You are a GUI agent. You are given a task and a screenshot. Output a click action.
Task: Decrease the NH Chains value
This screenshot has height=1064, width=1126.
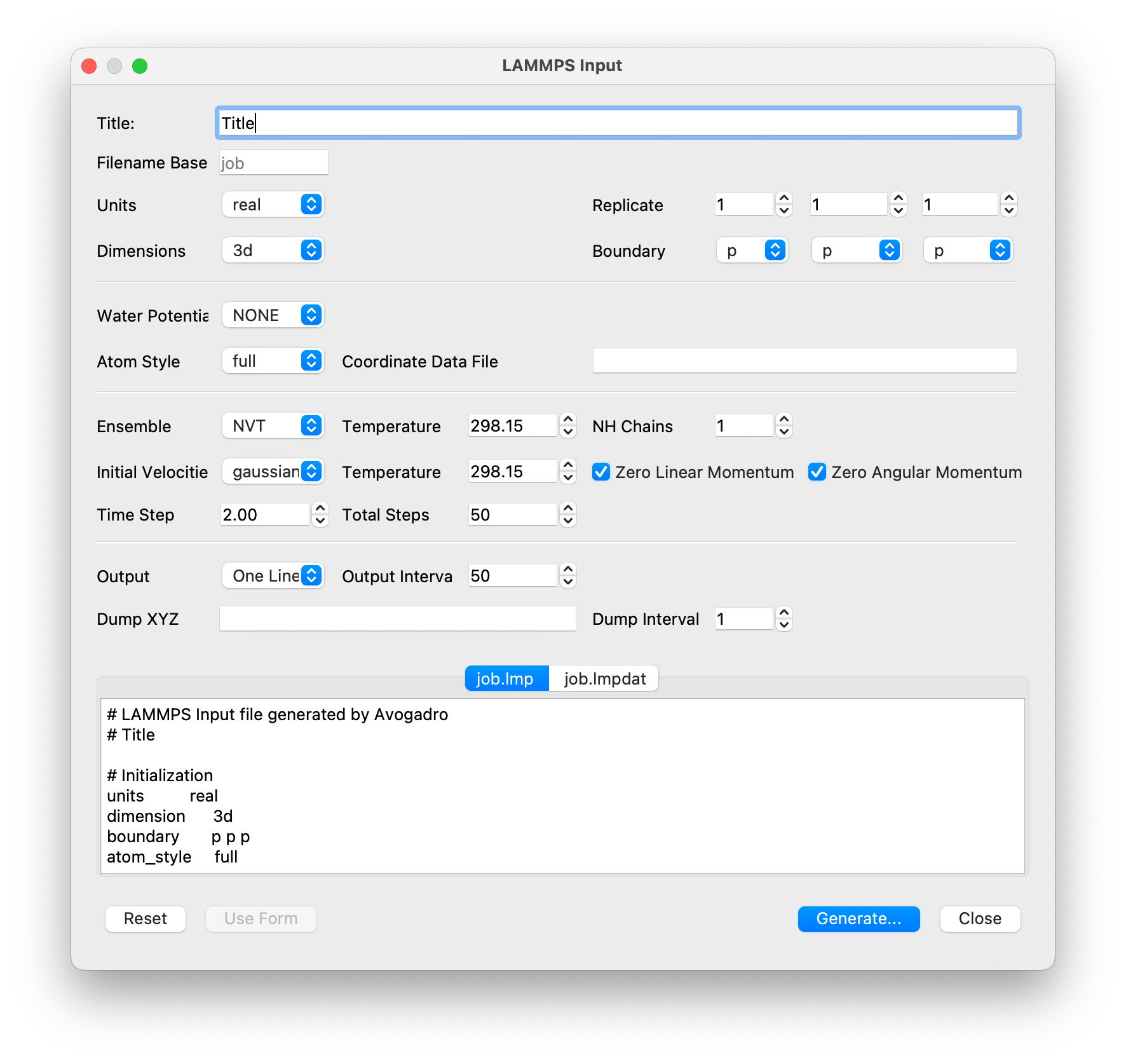784,432
